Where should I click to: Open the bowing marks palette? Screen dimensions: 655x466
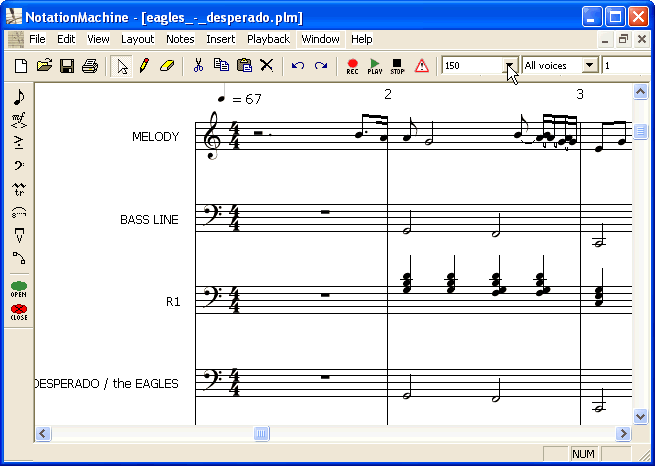(x=19, y=235)
